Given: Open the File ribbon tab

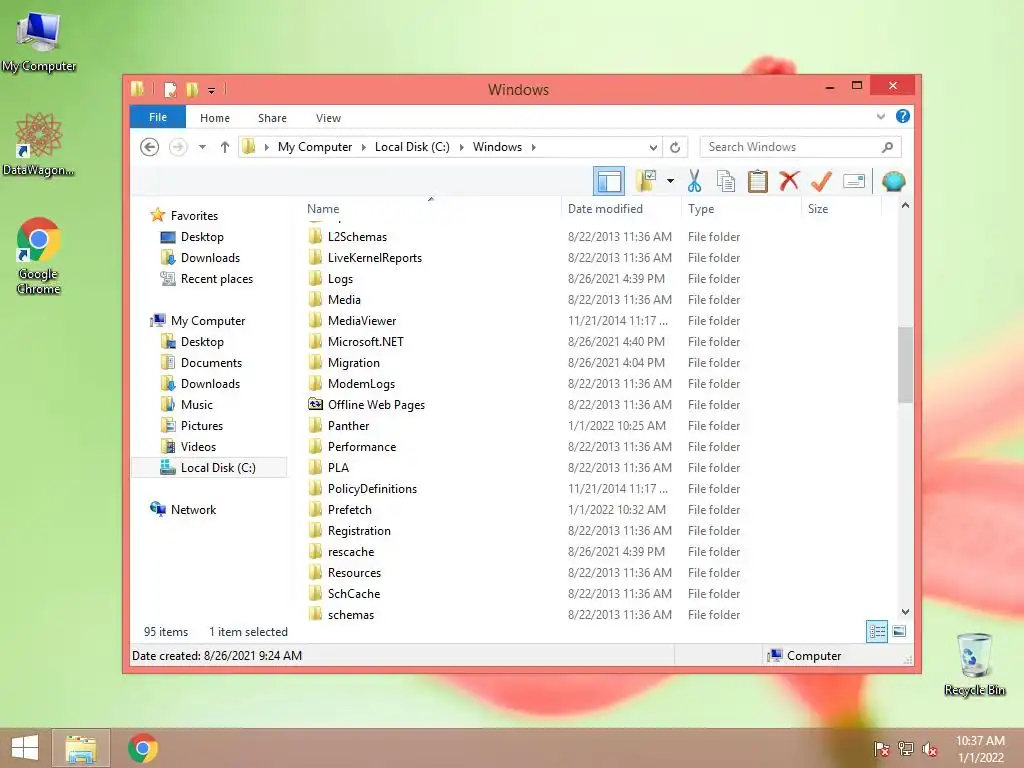Looking at the screenshot, I should click(x=157, y=117).
